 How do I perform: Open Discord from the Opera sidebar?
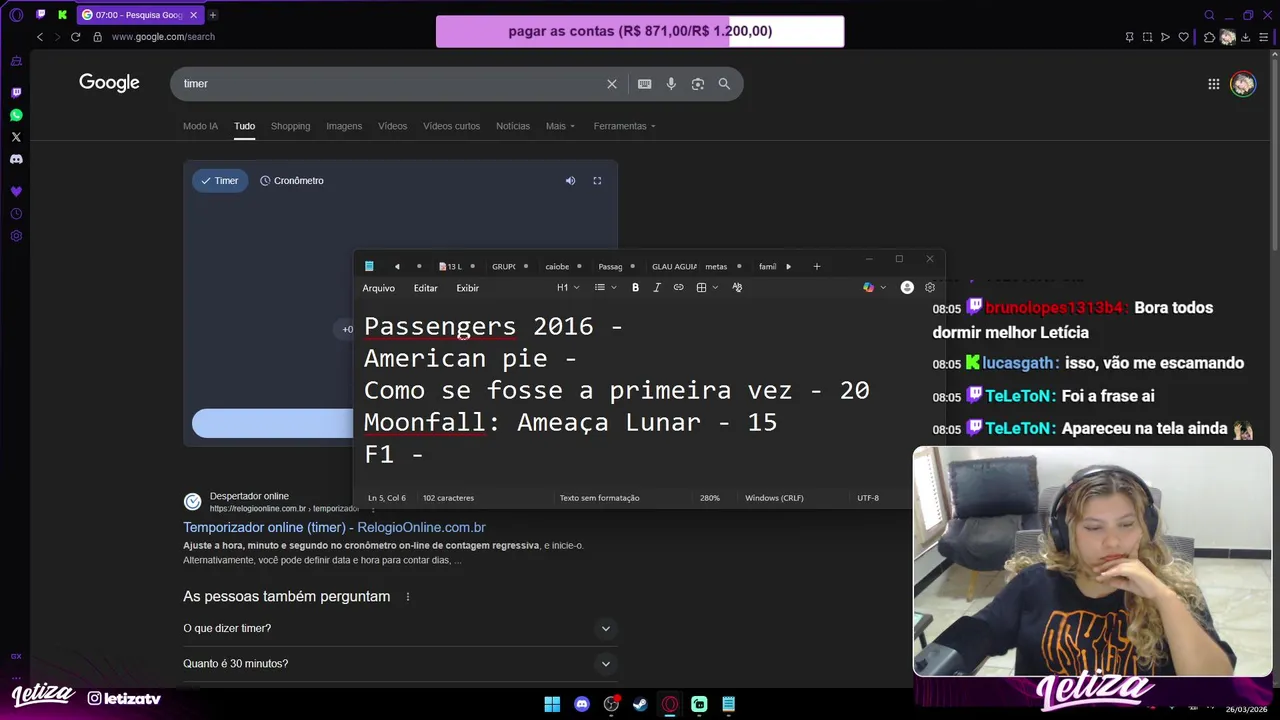coord(16,159)
